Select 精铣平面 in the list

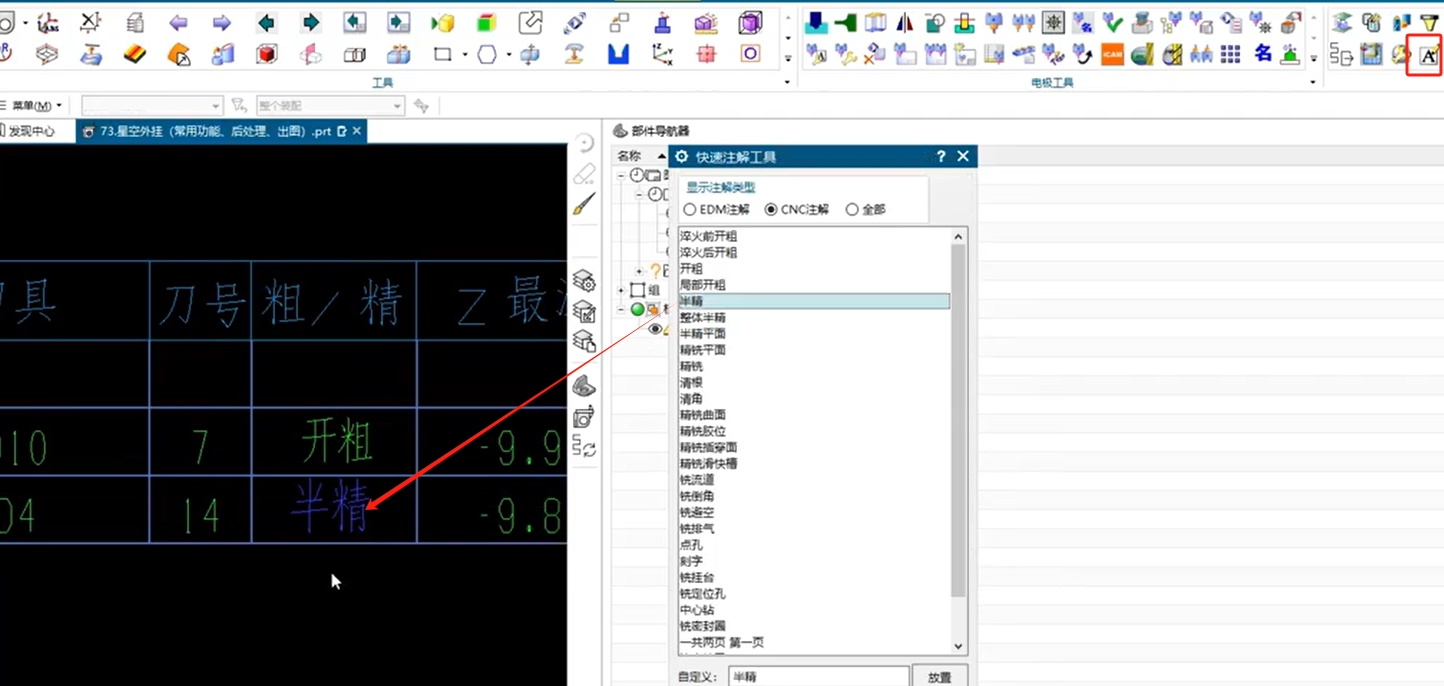(702, 350)
